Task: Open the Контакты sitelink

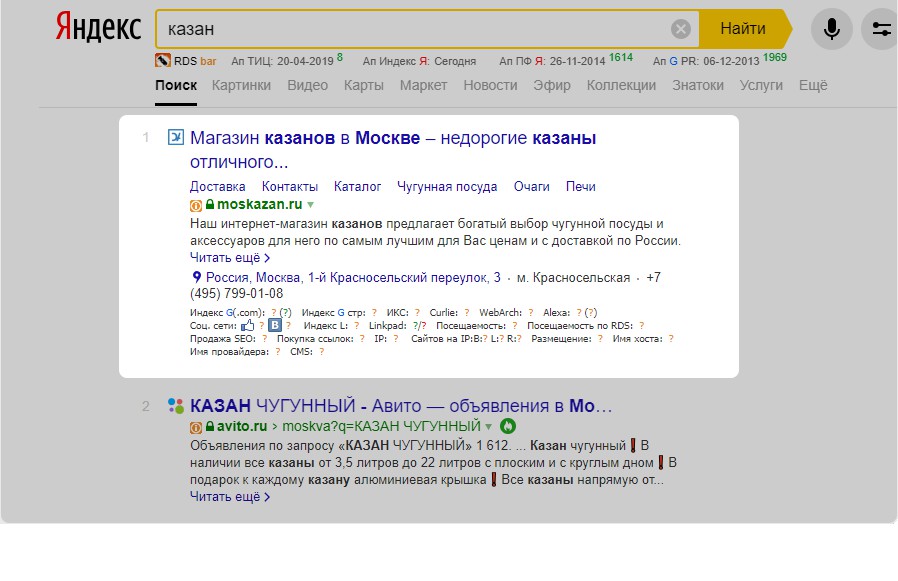Action: (290, 186)
